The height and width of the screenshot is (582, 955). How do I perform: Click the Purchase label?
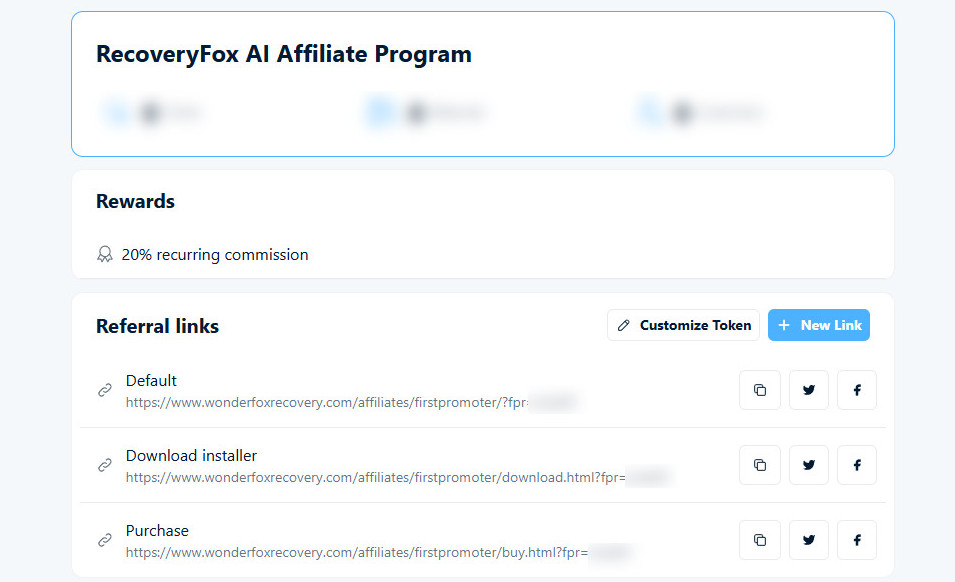coord(157,531)
